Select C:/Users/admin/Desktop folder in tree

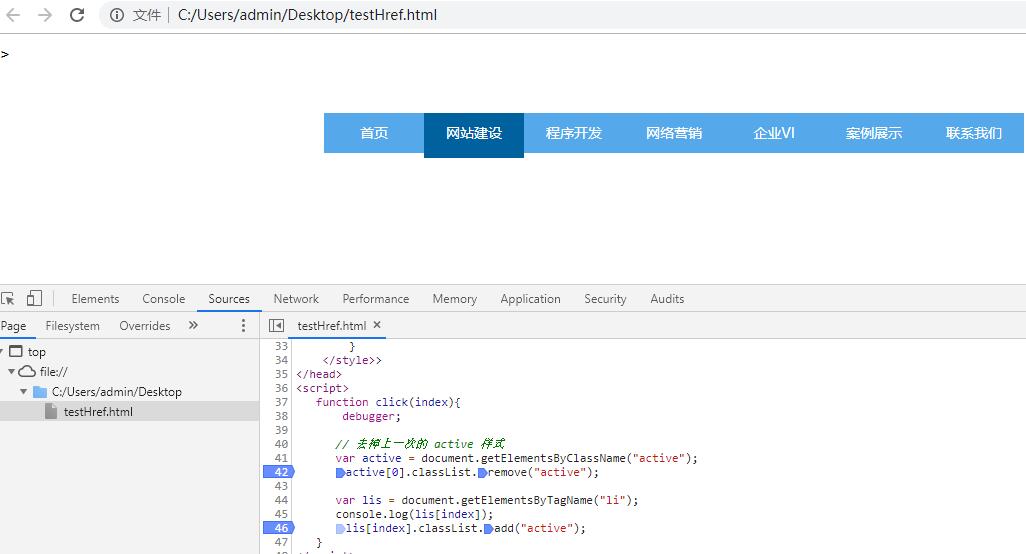click(116, 392)
